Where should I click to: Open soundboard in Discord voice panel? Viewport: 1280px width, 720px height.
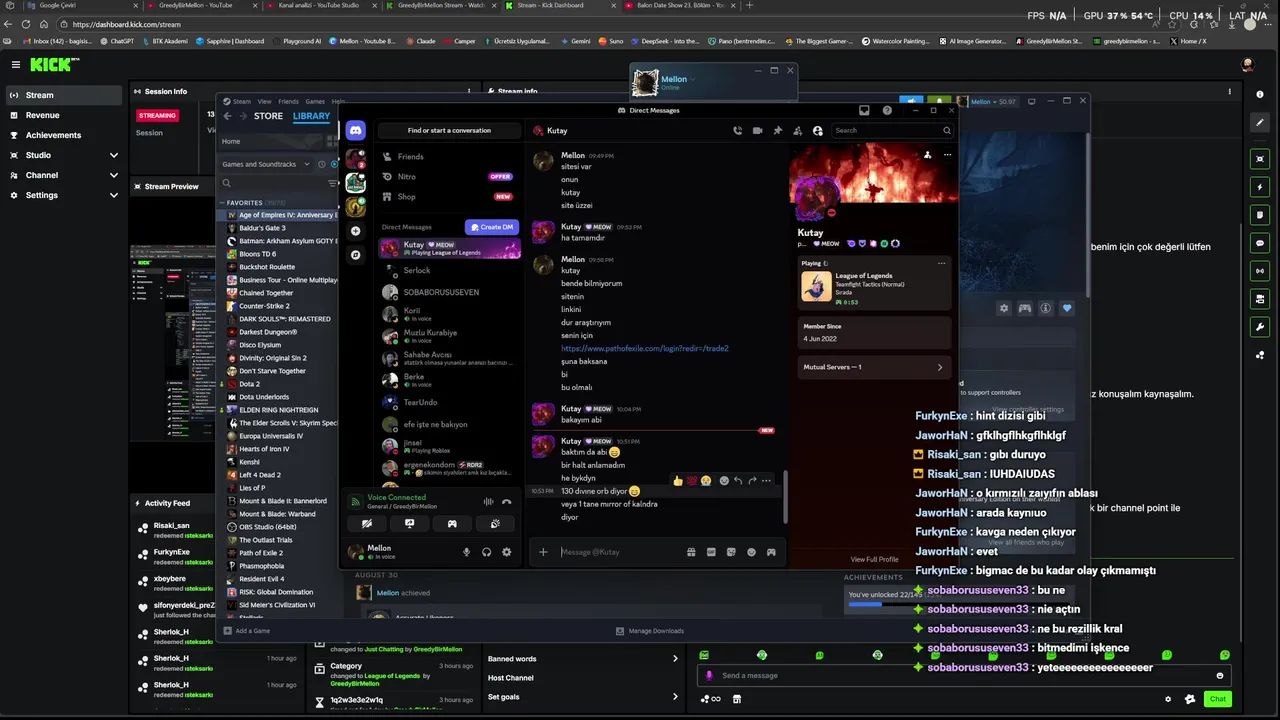(495, 523)
